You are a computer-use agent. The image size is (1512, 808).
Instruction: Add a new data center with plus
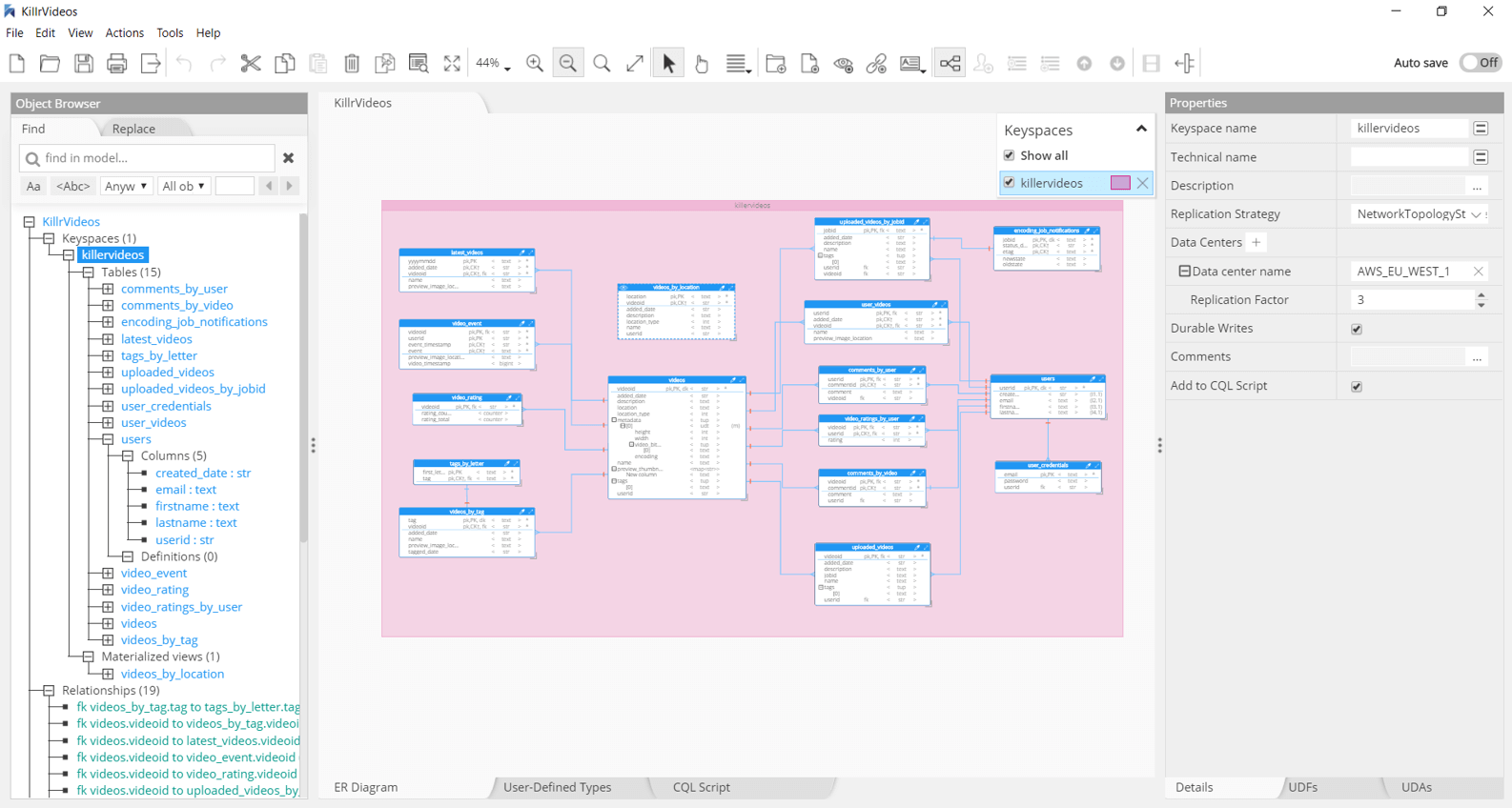click(x=1257, y=243)
